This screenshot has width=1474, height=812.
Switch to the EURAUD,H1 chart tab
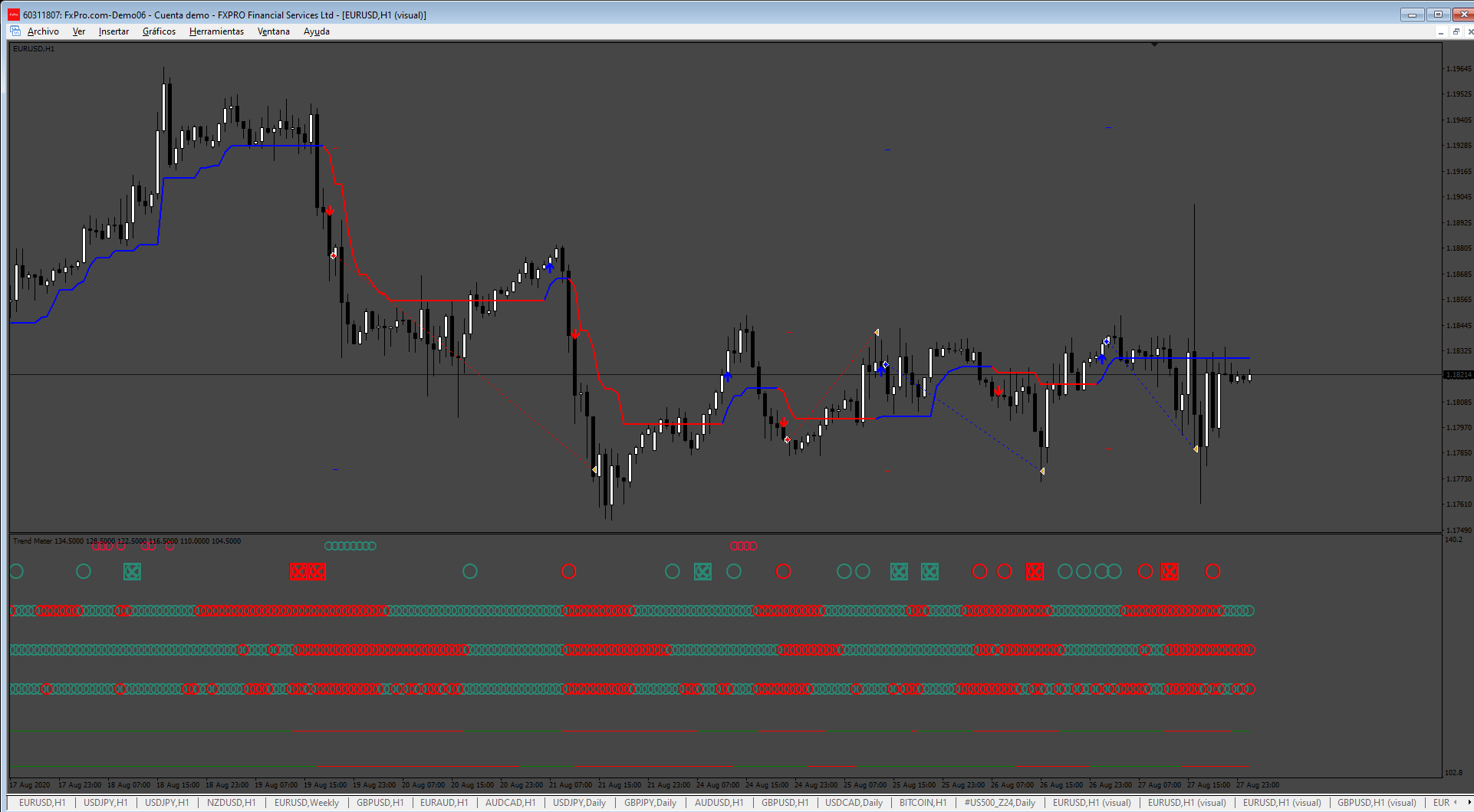444,803
